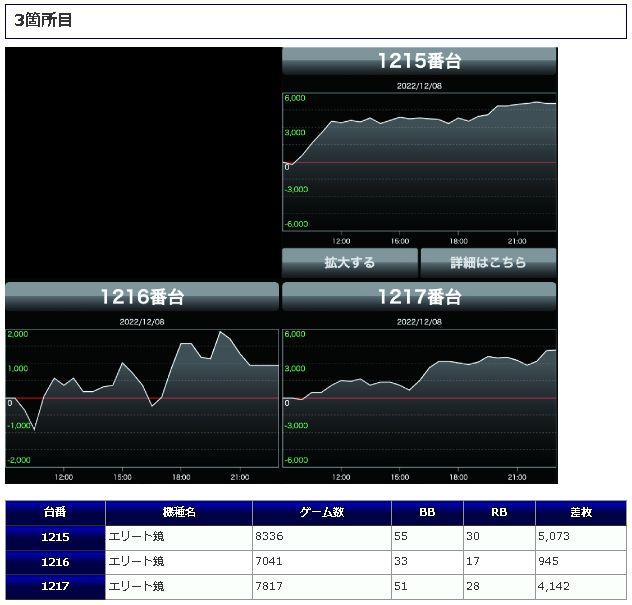
Task: Select the 1216番台 header bar
Action: tap(142, 297)
